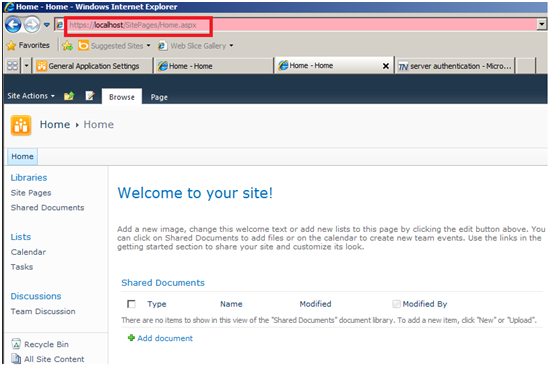Screen dimensions: 557x370
Task: Click Add to Favorites Bar star icon
Action: 67,45
